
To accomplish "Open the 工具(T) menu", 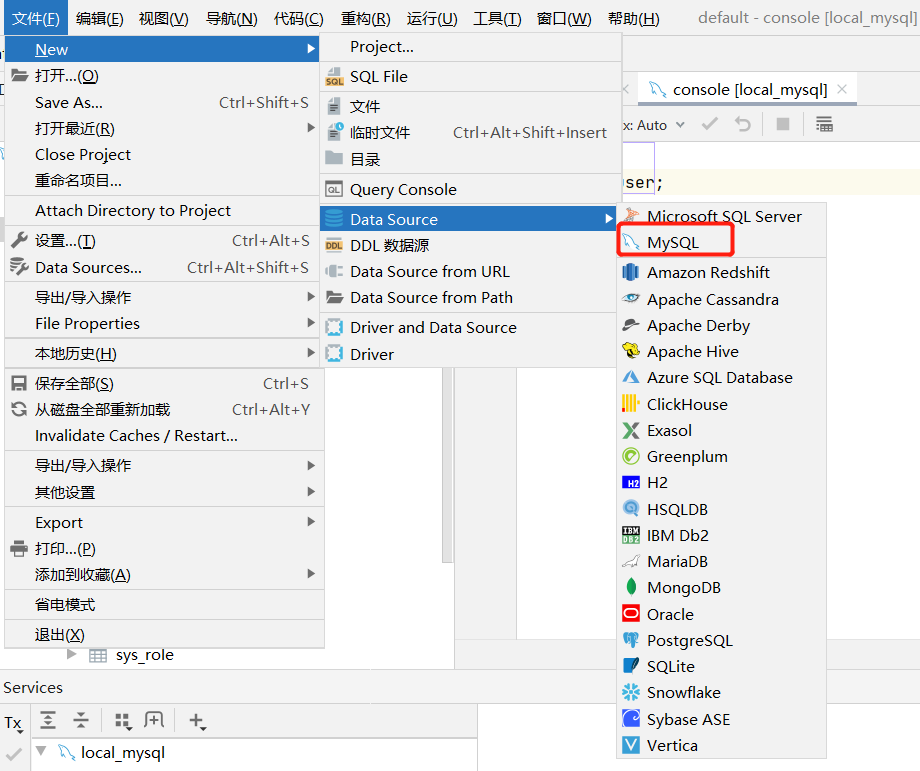I will point(497,18).
